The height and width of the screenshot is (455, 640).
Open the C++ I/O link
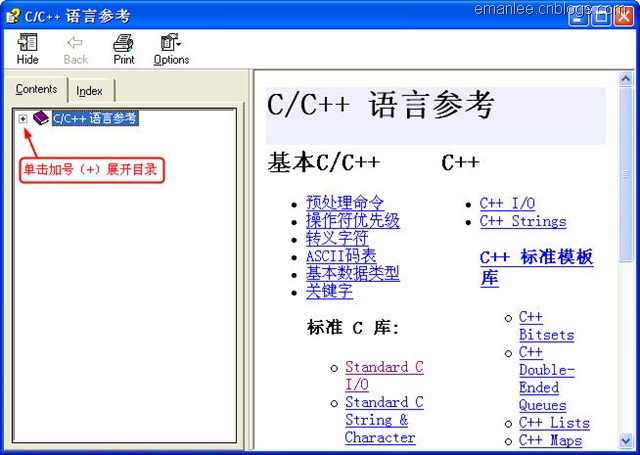point(507,203)
